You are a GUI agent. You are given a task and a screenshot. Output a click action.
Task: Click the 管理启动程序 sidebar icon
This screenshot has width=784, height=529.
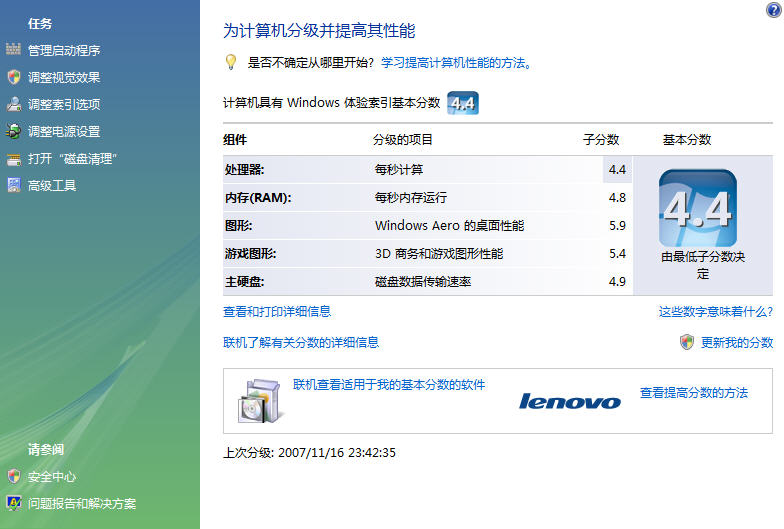pyautogui.click(x=13, y=50)
